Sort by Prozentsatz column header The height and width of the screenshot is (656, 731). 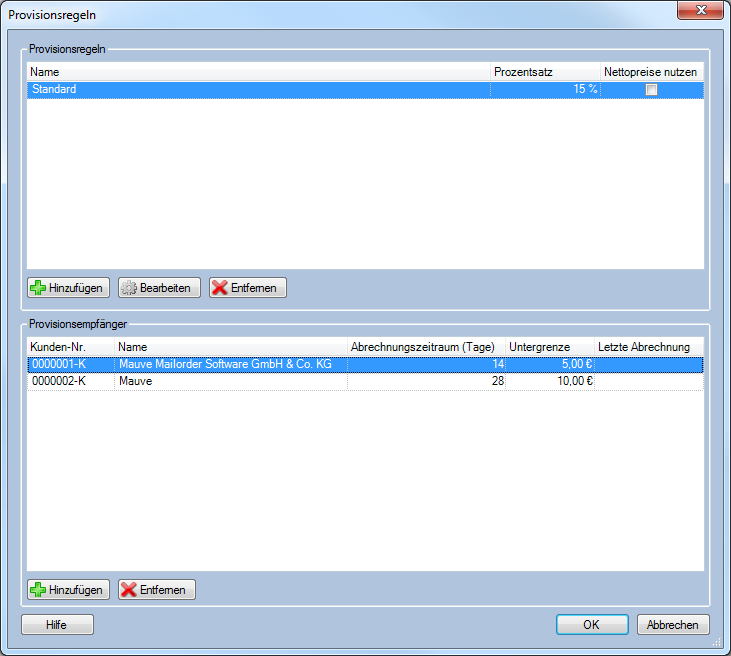tap(544, 72)
